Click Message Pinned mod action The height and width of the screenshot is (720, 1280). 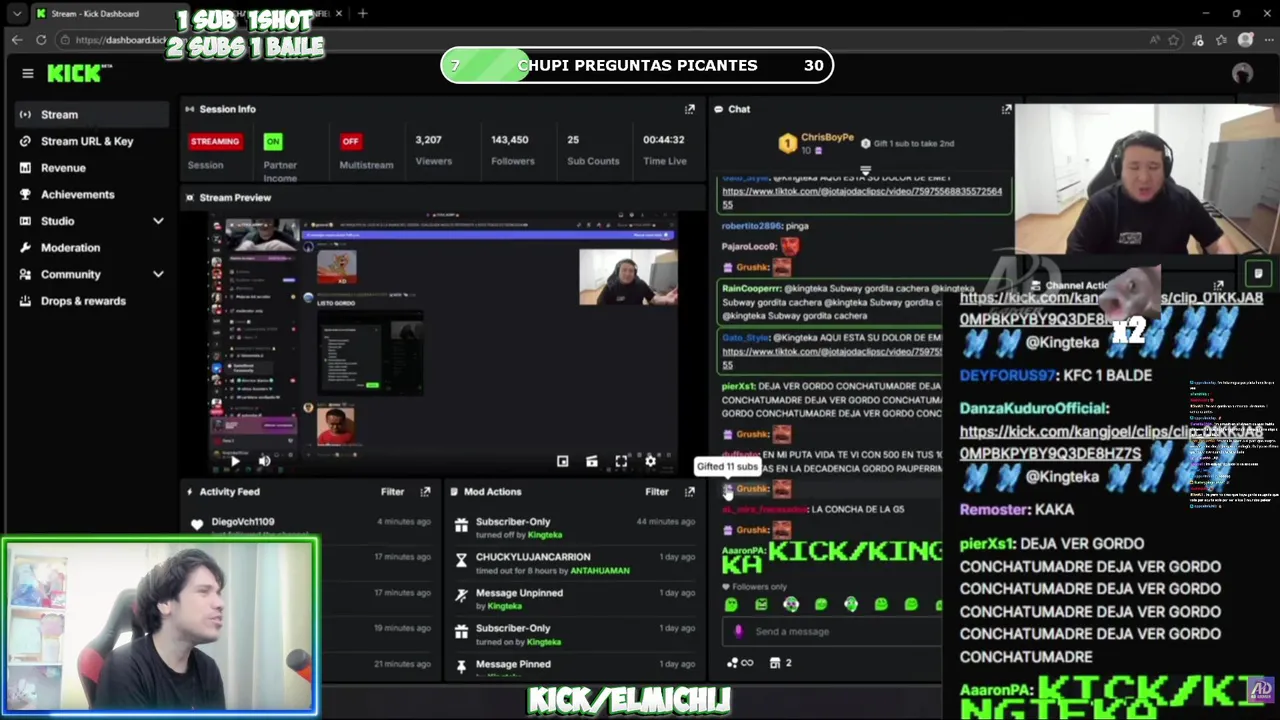point(513,664)
